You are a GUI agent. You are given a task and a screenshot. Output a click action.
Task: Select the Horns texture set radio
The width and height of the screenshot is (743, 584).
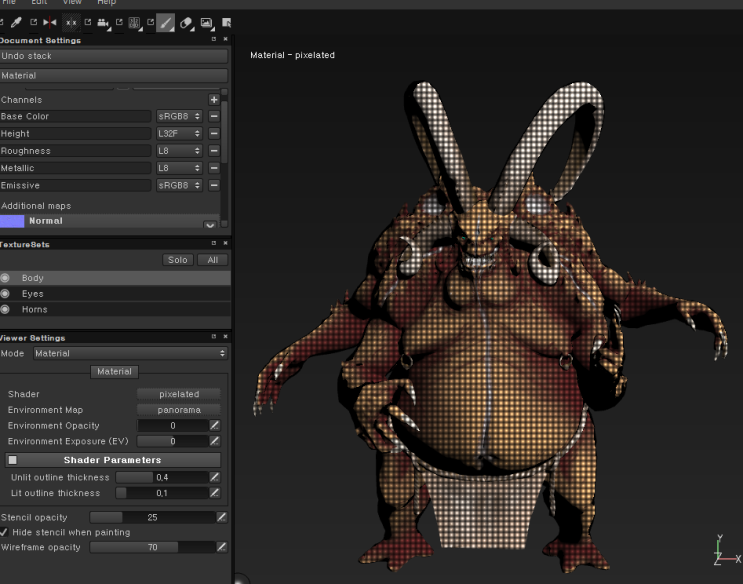pyautogui.click(x=5, y=310)
